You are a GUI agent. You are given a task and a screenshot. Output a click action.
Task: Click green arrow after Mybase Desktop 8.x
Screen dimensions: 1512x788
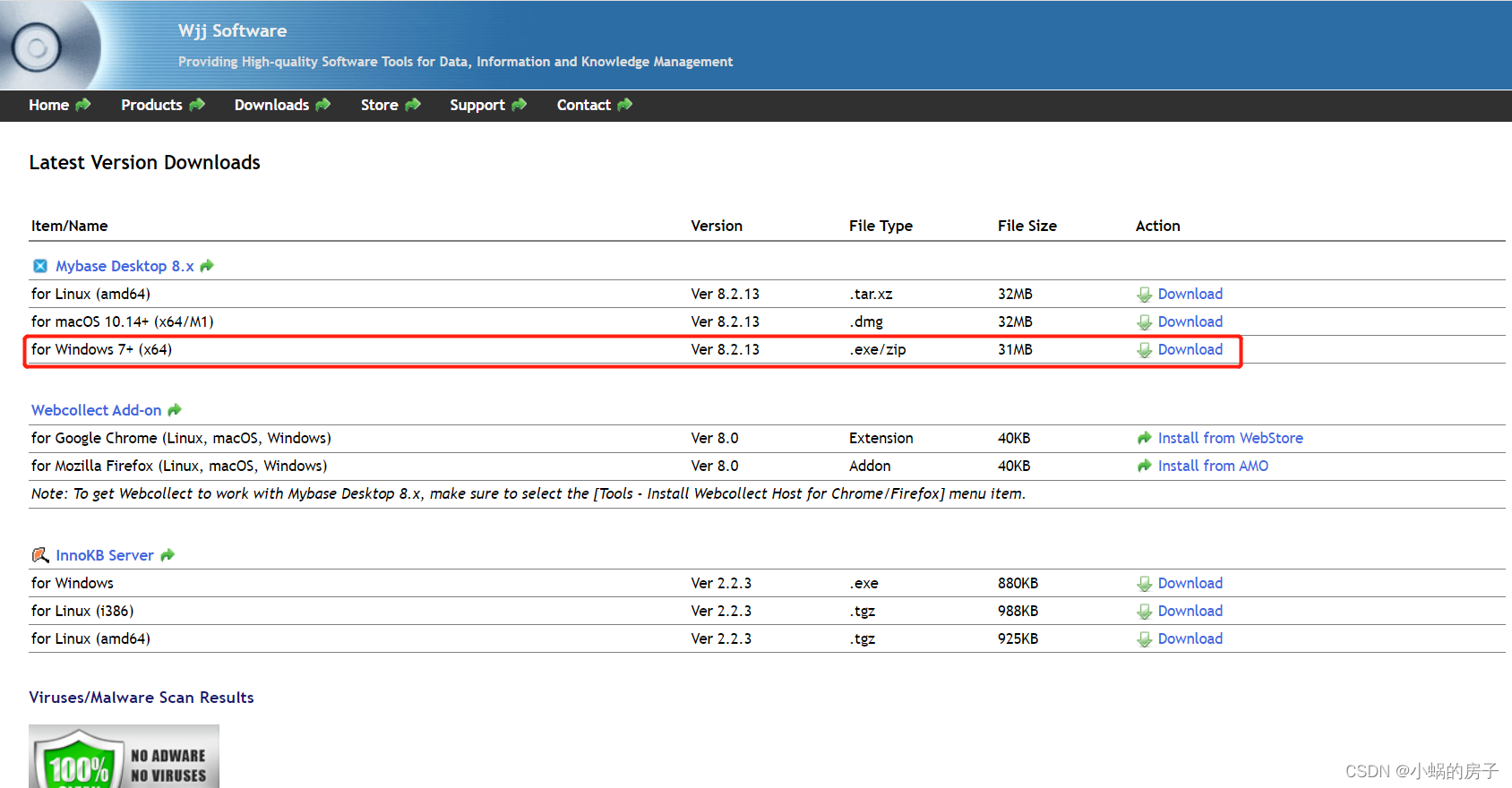click(207, 266)
